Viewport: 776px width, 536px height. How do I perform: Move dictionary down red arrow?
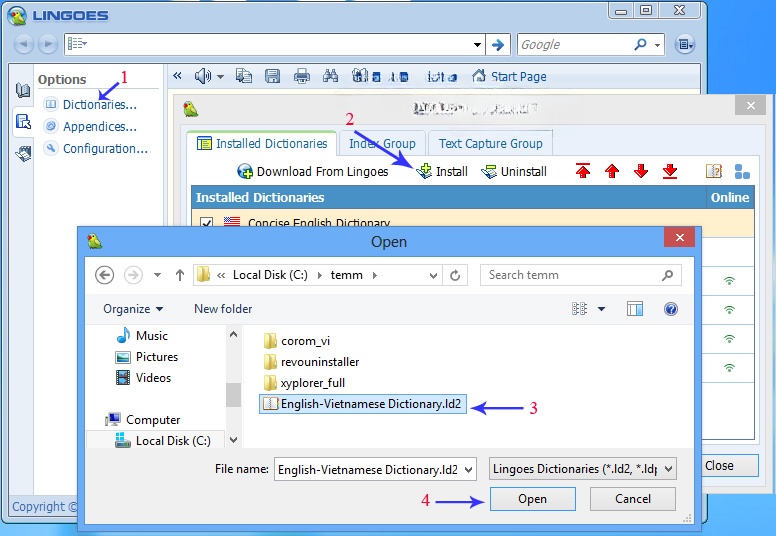641,171
